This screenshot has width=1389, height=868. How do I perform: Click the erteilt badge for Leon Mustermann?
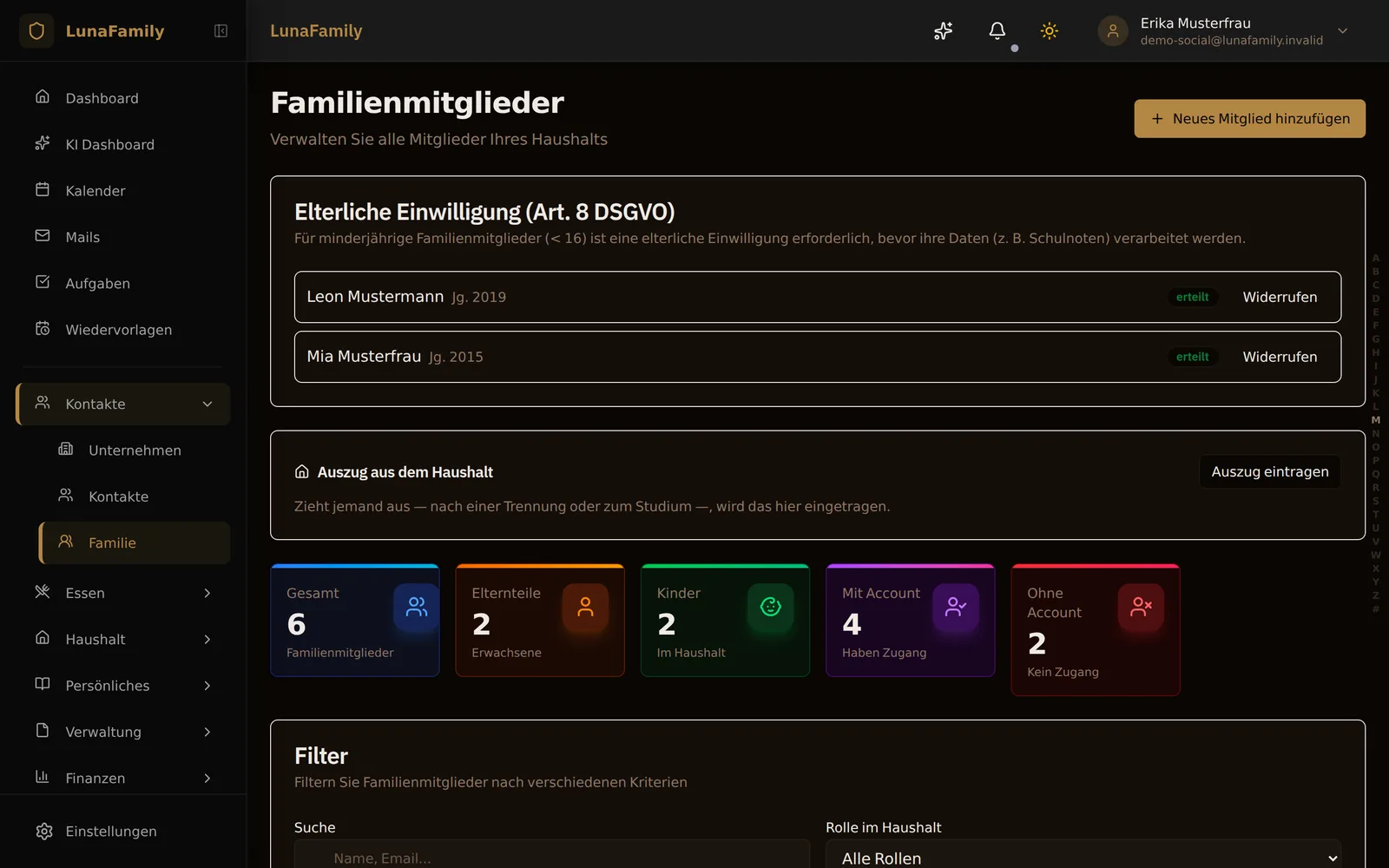click(x=1192, y=297)
